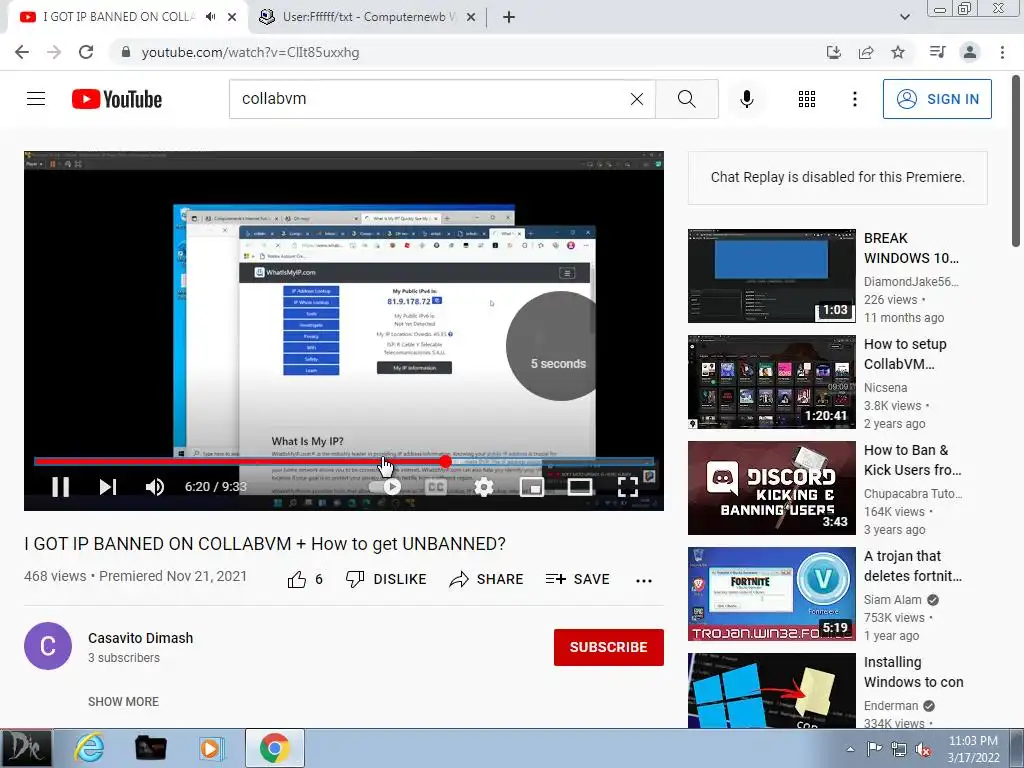Go forward one page
The image size is (1024, 768).
pos(54,52)
